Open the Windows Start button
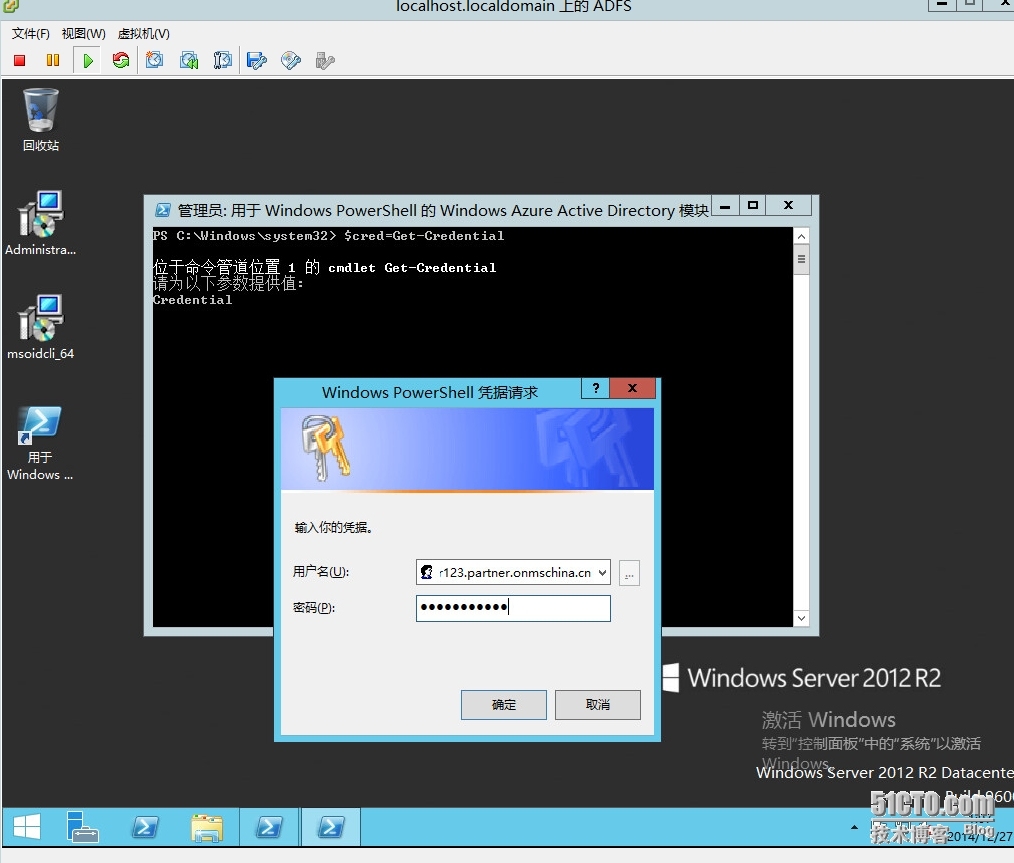 (x=27, y=827)
